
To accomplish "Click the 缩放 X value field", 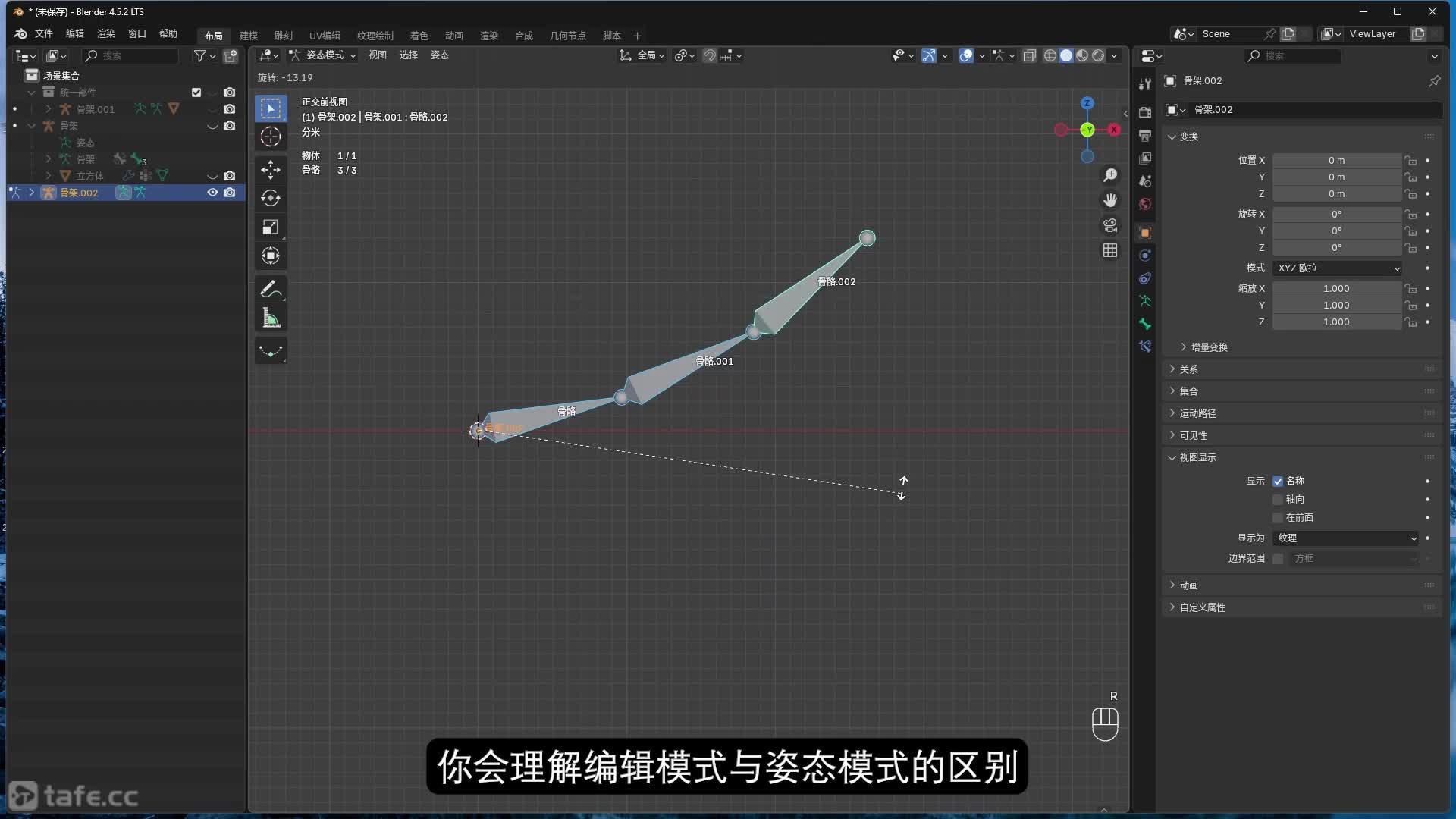I will (1336, 289).
